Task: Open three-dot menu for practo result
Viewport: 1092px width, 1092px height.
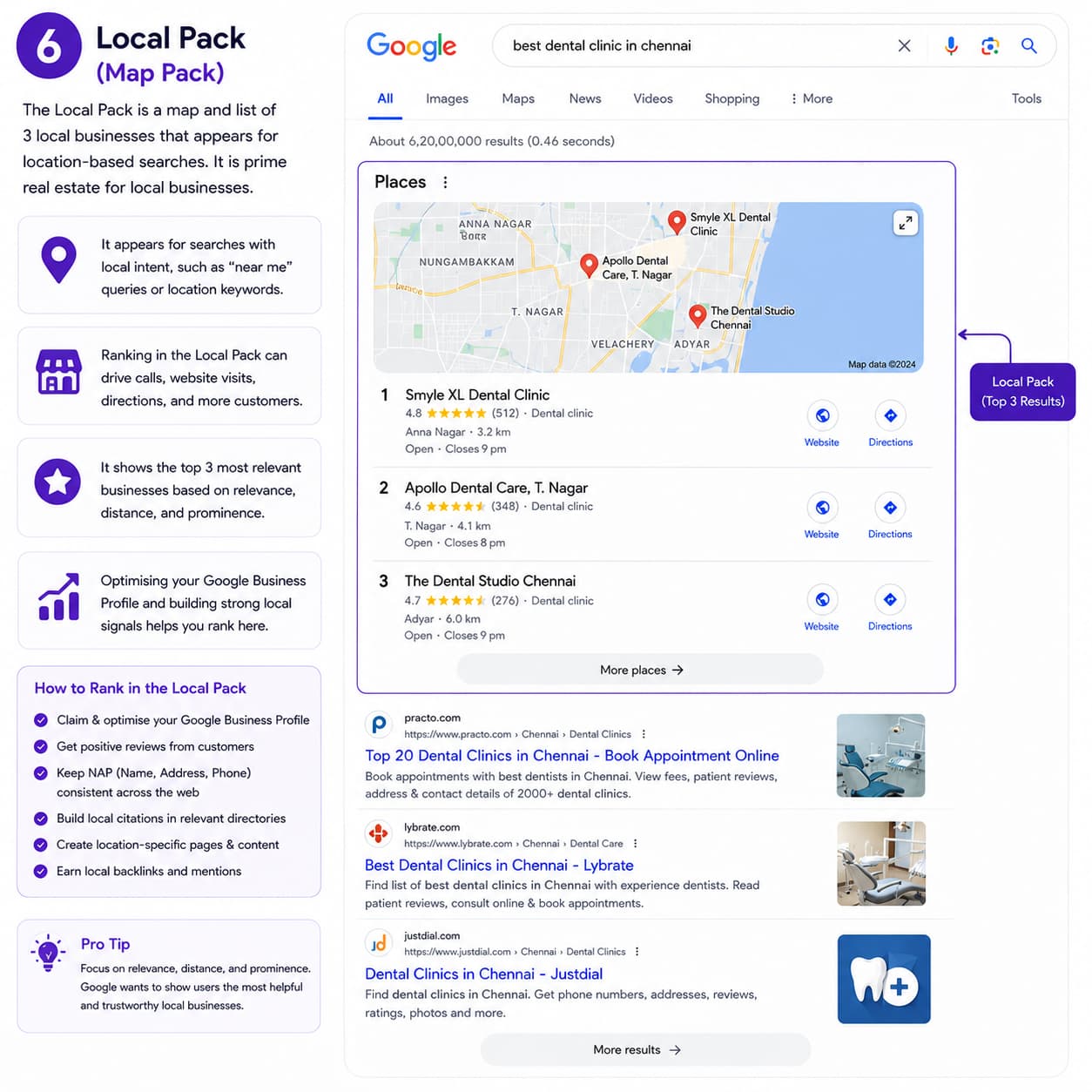Action: coord(644,734)
